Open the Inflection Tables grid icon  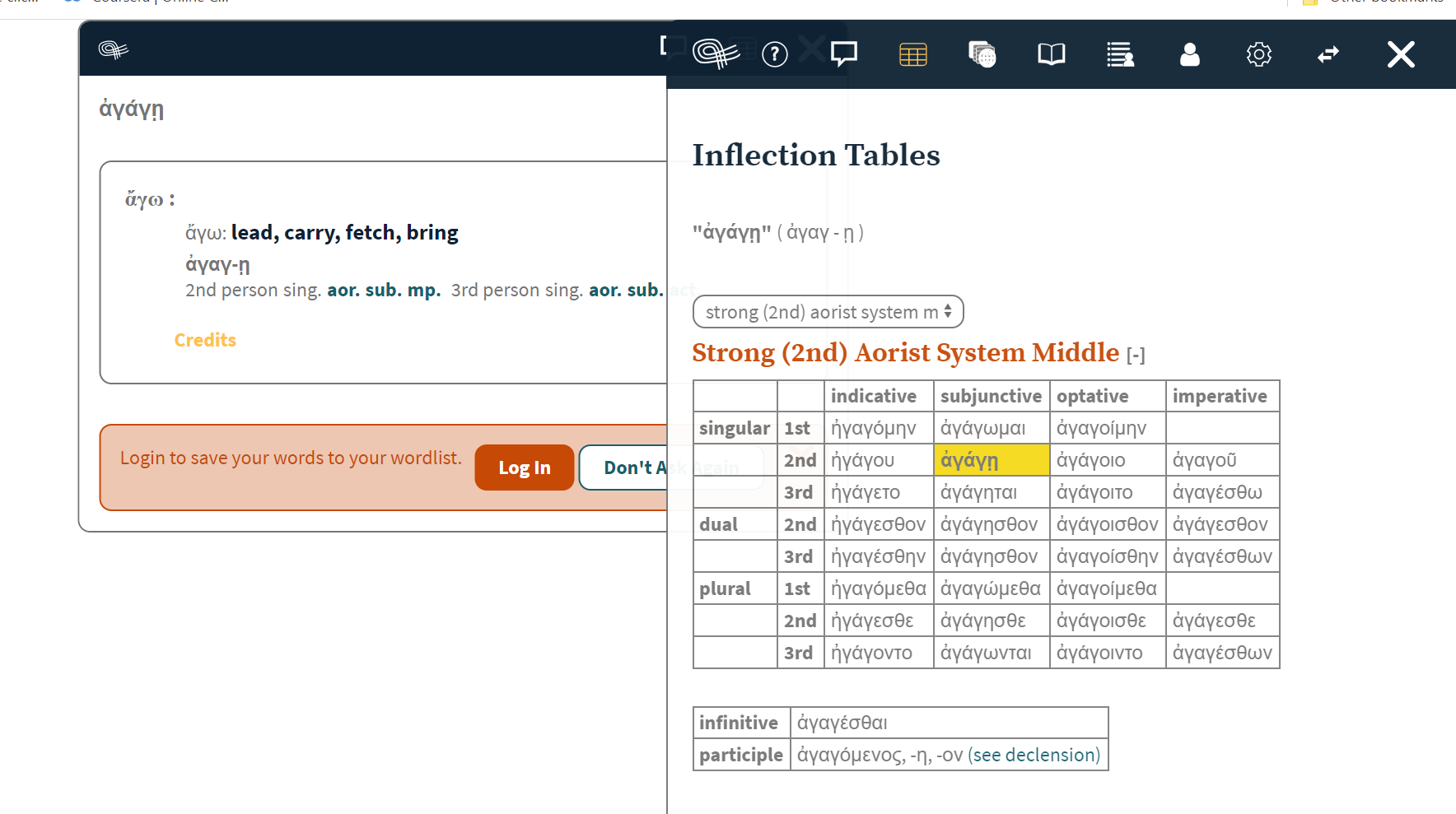click(x=912, y=54)
